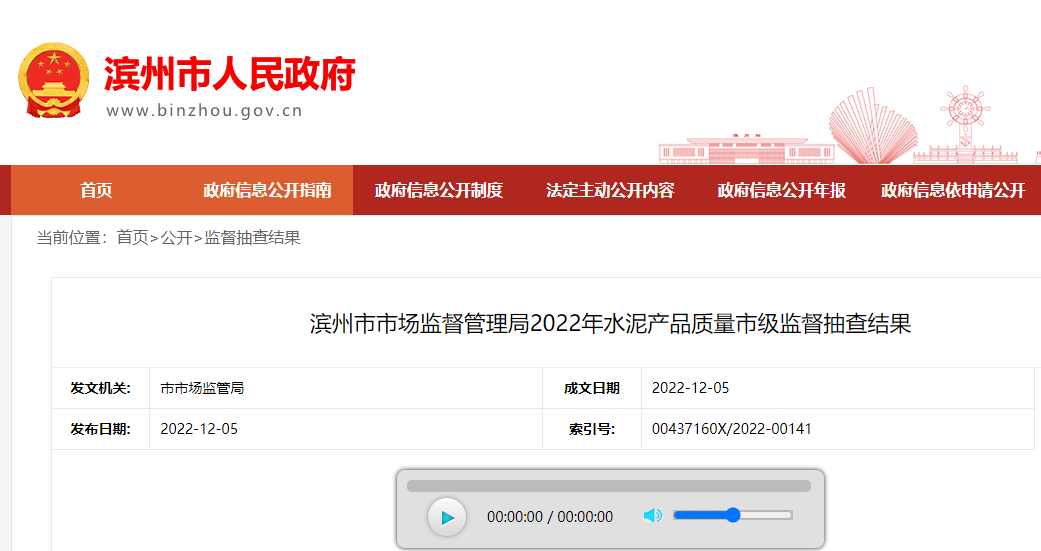Open 政府信息公开指南 menu item
The image size is (1041, 551).
point(267,191)
